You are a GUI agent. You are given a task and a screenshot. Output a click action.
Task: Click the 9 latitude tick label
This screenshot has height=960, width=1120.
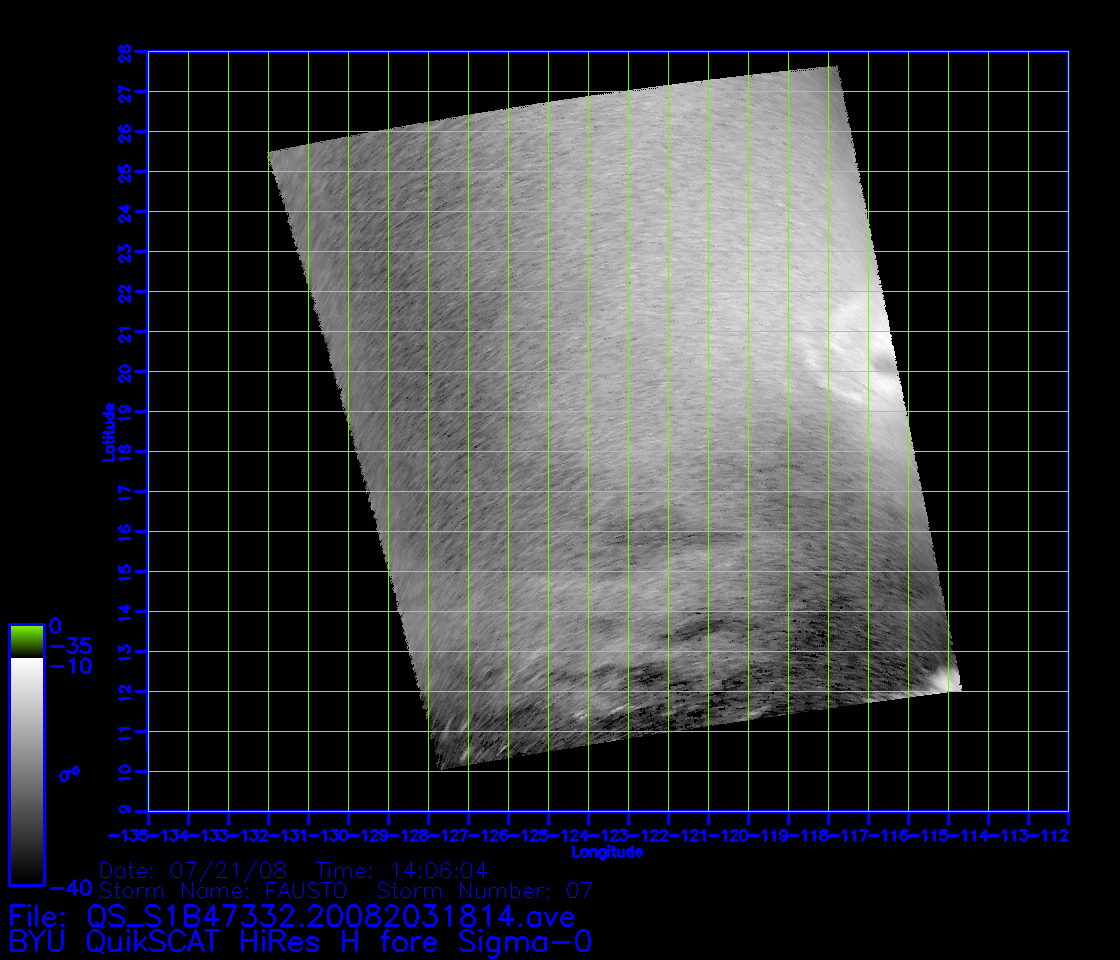(125, 811)
